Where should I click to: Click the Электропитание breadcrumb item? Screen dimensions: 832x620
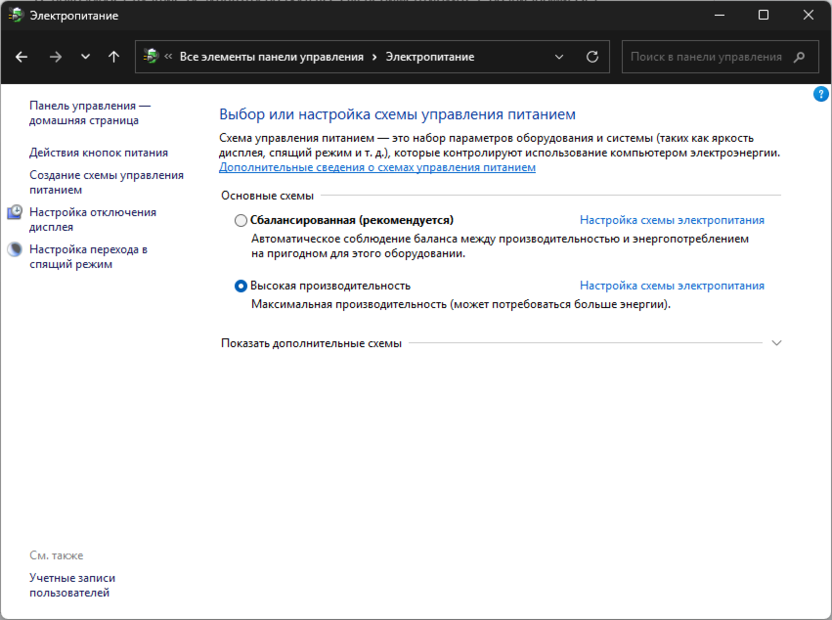click(x=430, y=57)
